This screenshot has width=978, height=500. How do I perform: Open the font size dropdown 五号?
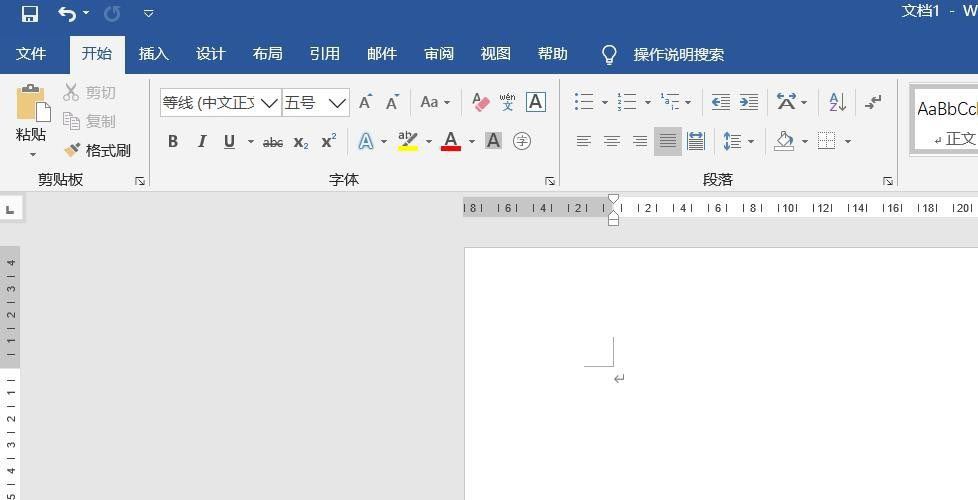tap(337, 103)
